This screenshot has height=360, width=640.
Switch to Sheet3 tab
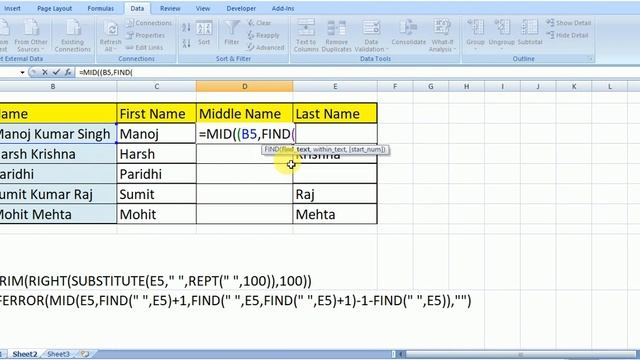pyautogui.click(x=58, y=354)
